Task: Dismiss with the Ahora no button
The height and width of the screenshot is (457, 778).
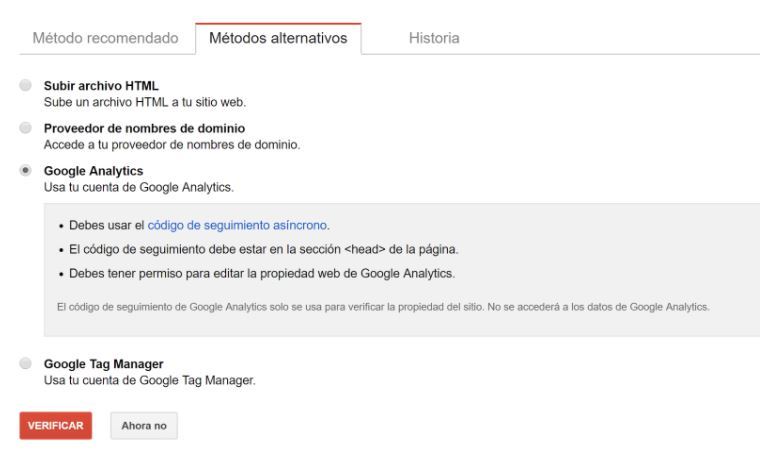Action: (144, 426)
